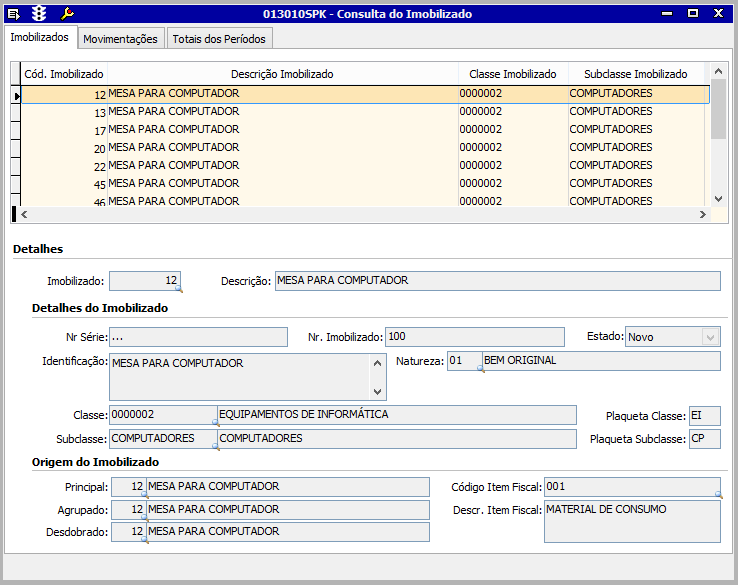This screenshot has width=738, height=585.
Task: Open the Estado dropdown
Action: (710, 337)
